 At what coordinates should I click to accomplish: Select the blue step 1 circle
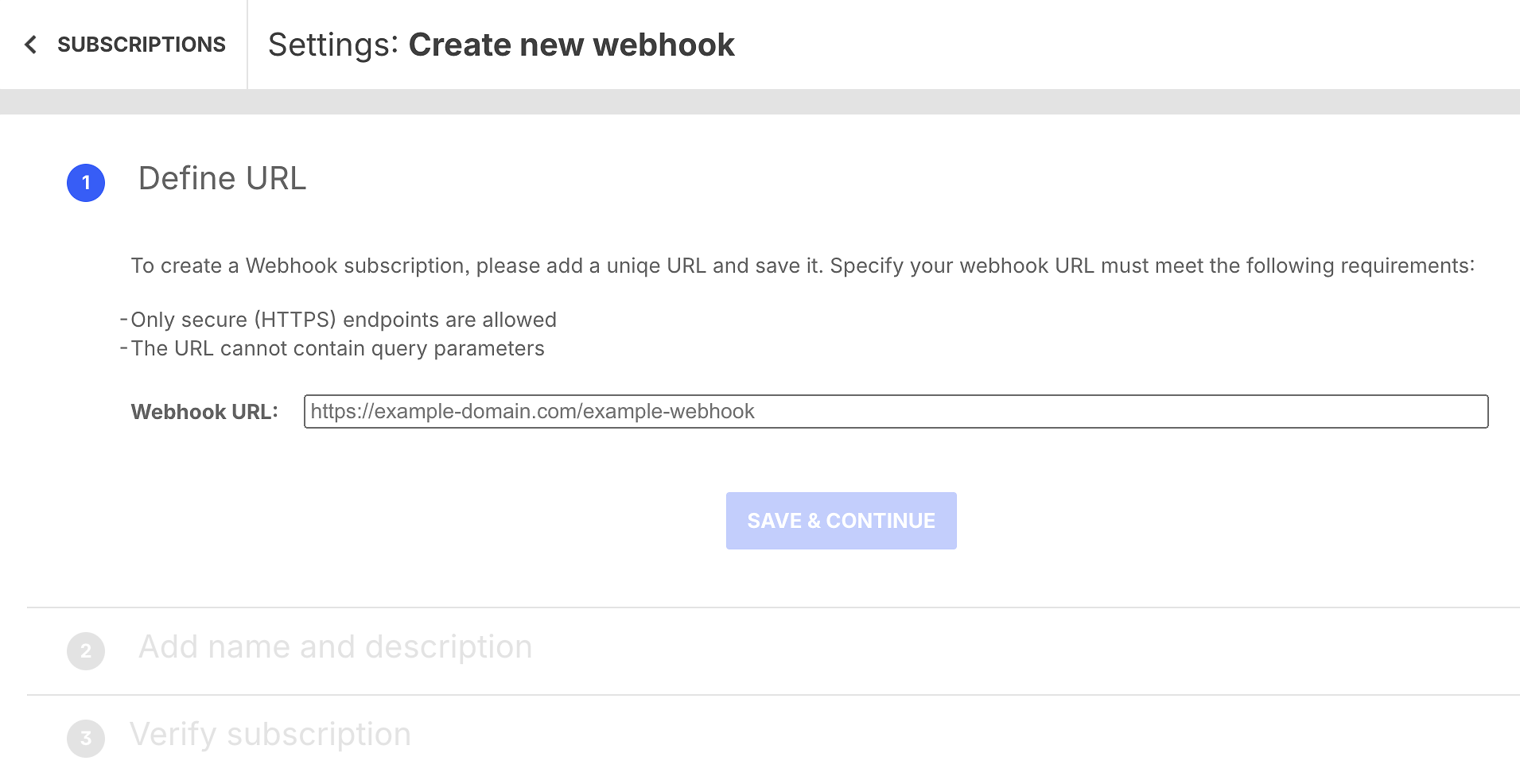86,183
